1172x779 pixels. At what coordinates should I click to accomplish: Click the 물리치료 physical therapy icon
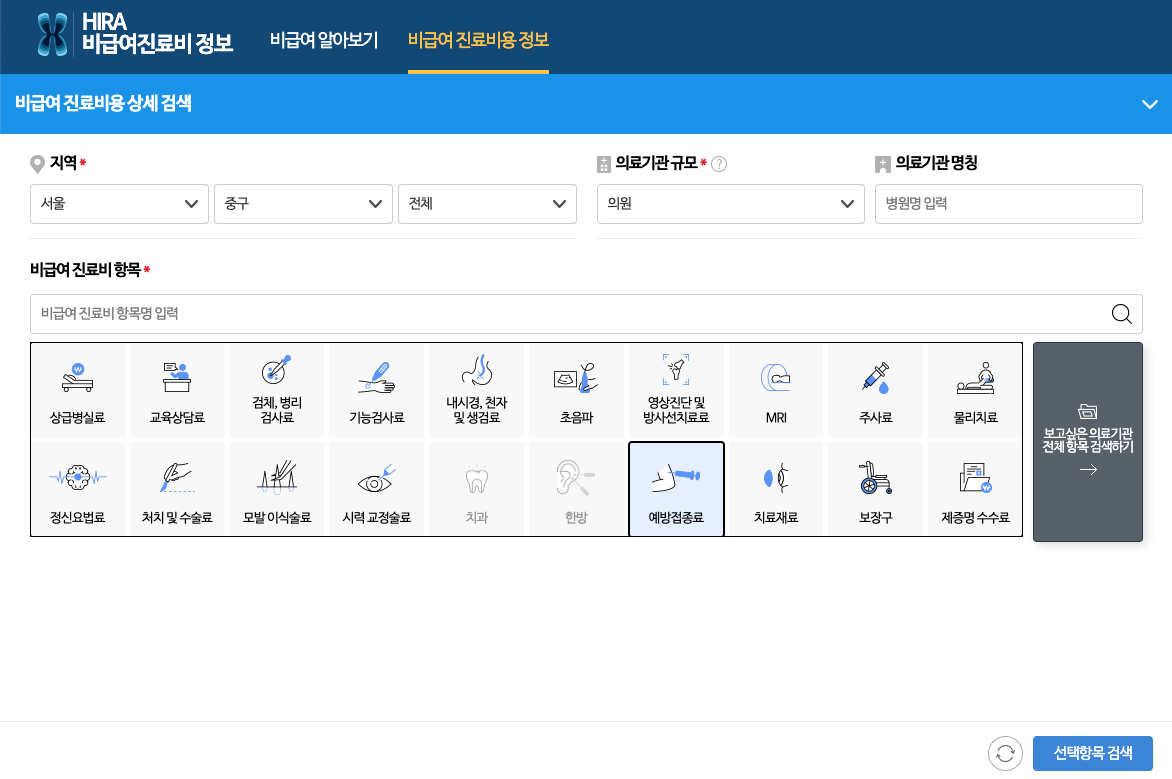coord(974,390)
